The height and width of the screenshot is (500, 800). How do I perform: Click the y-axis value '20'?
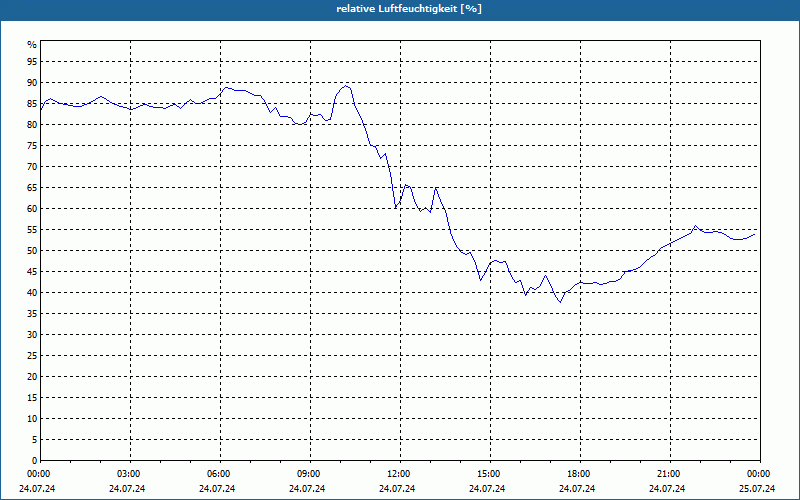point(32,377)
